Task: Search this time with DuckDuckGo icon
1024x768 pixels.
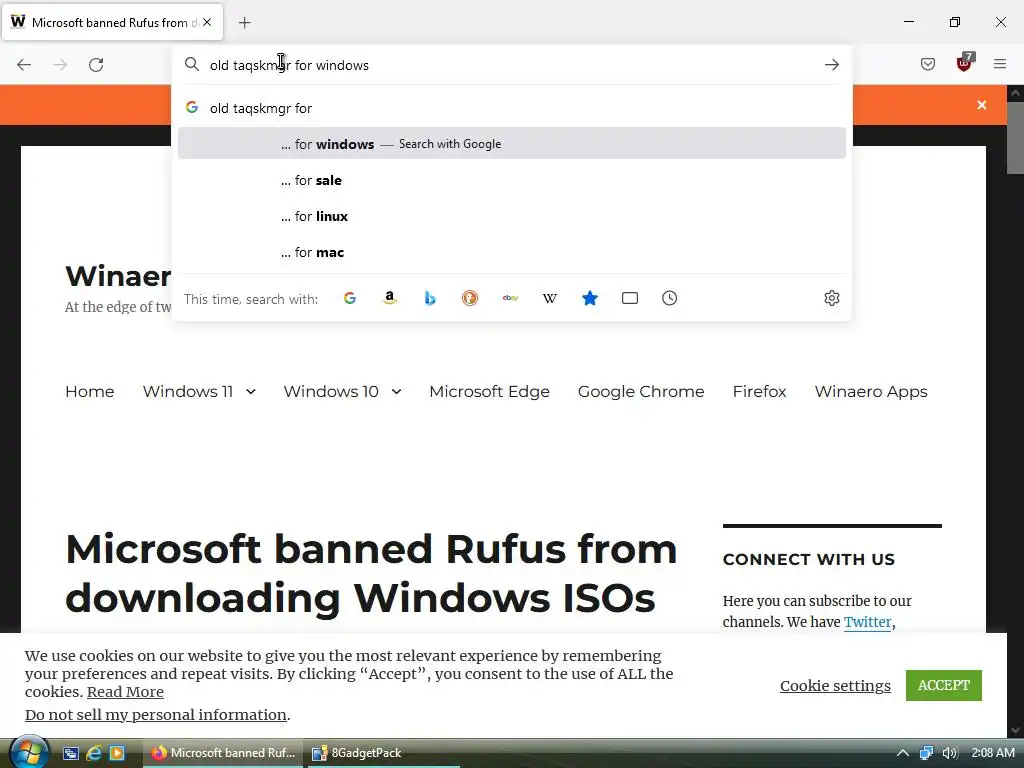Action: click(470, 298)
